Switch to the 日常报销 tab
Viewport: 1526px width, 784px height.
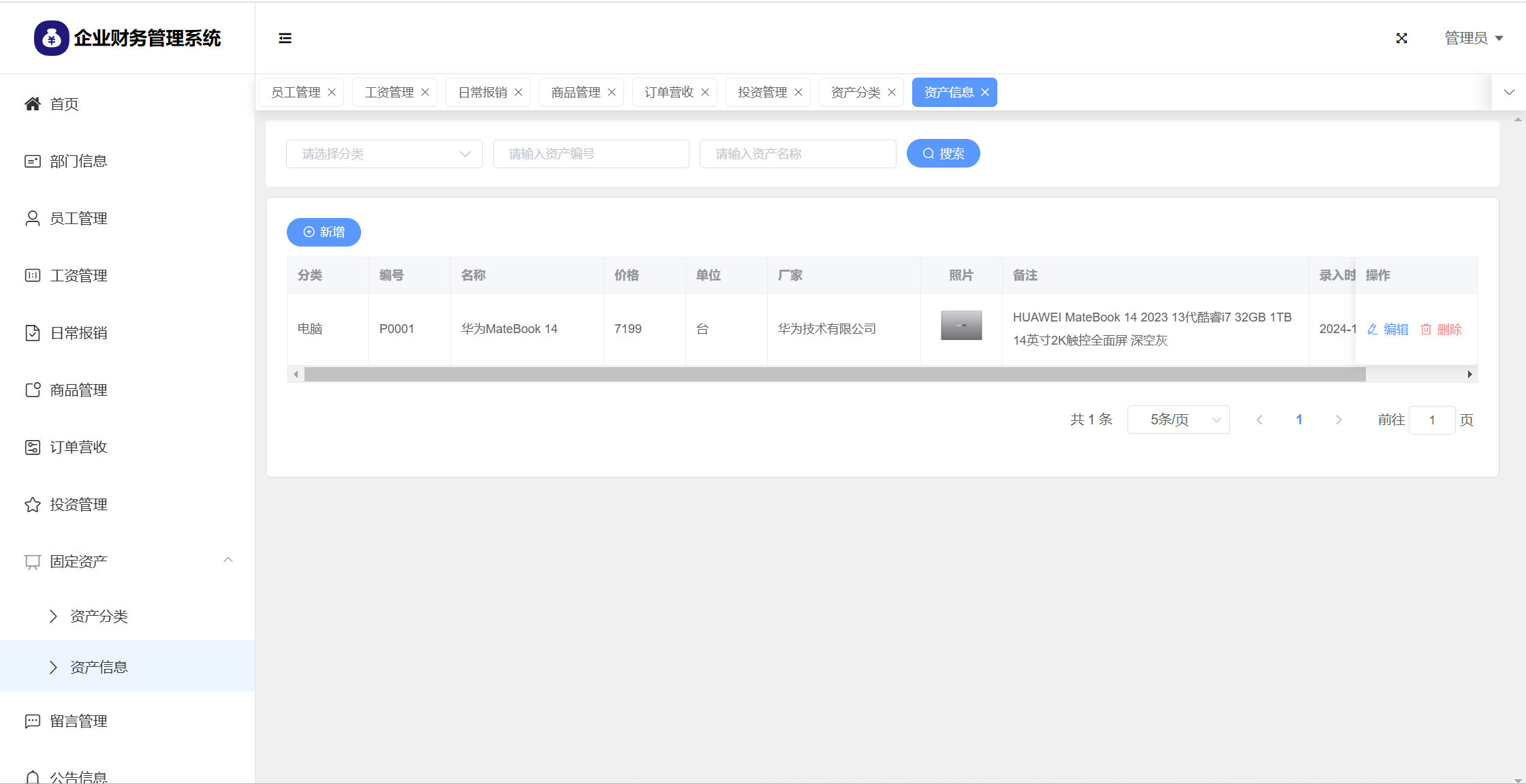coord(482,93)
